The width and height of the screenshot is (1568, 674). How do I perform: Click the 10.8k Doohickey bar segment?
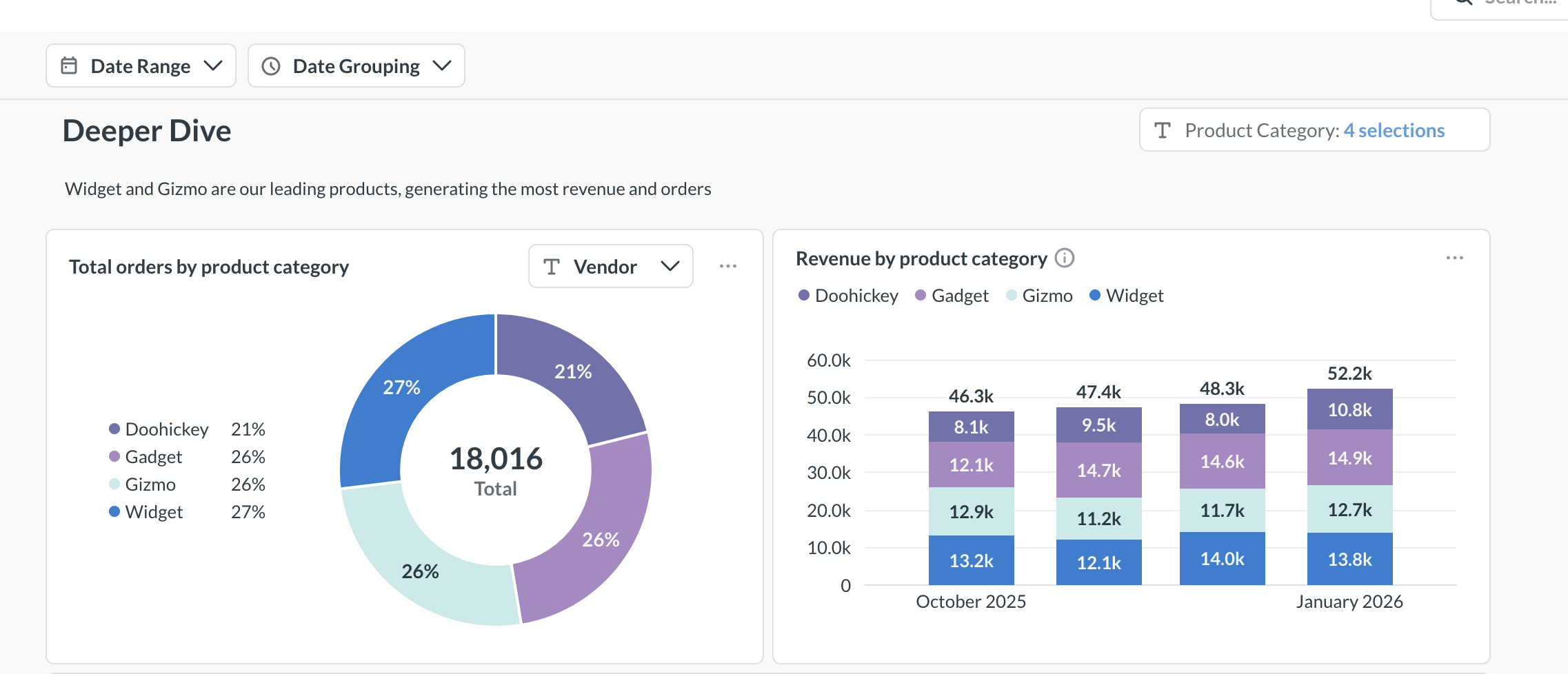[1349, 409]
